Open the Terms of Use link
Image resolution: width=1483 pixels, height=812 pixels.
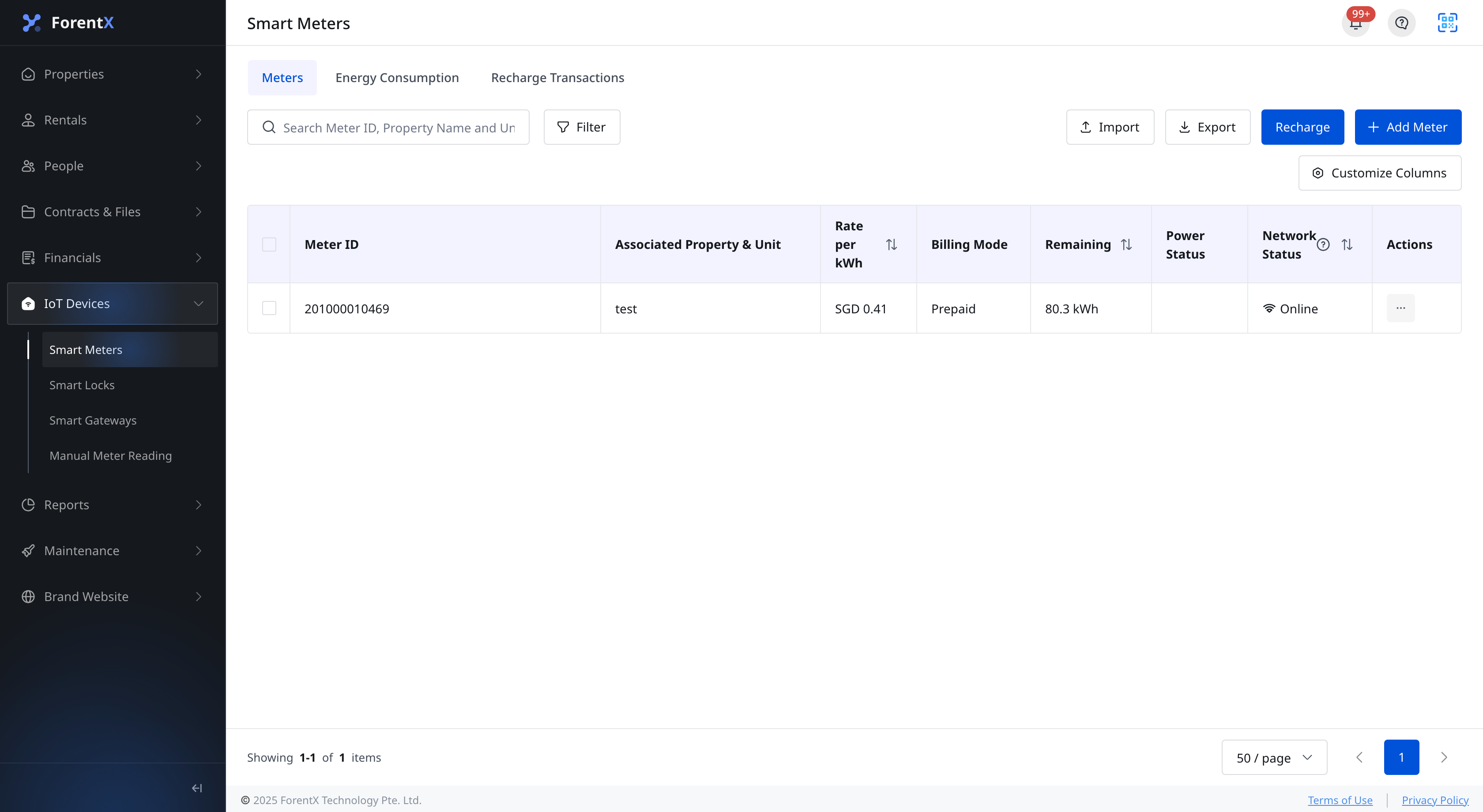pos(1340,800)
